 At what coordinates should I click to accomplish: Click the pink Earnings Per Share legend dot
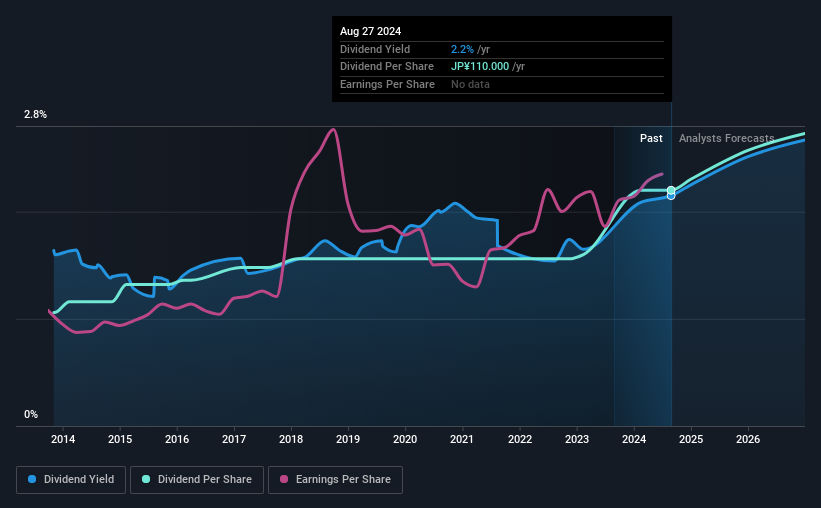284,479
